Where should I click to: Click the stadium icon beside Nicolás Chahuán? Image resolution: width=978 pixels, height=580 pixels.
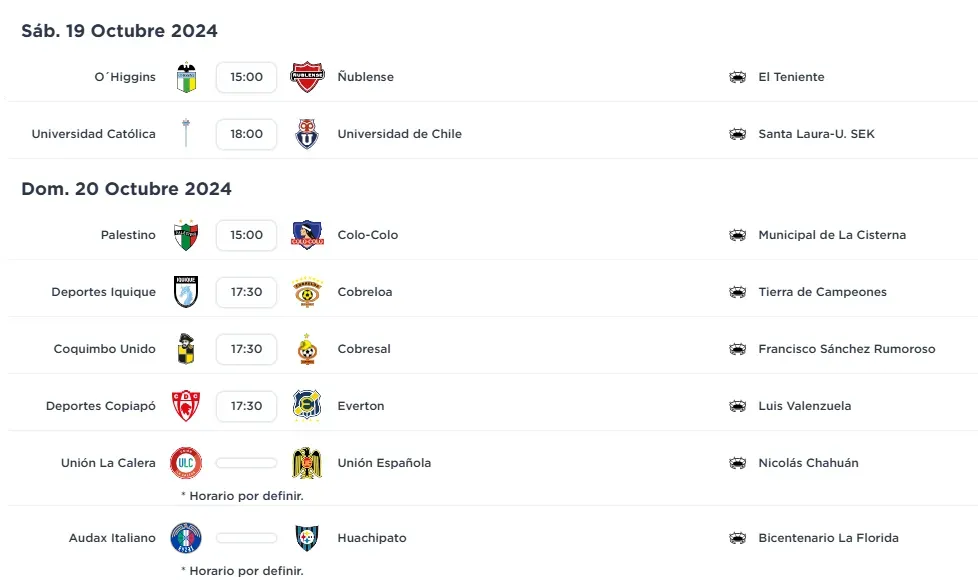click(x=737, y=463)
